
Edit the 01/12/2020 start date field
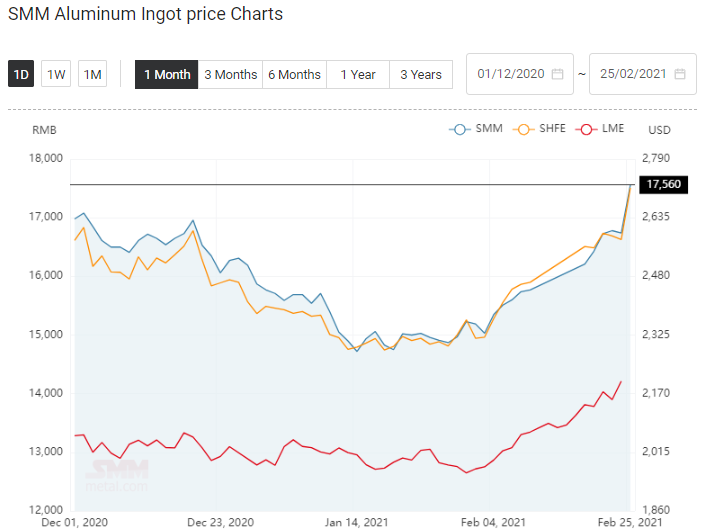[520, 74]
